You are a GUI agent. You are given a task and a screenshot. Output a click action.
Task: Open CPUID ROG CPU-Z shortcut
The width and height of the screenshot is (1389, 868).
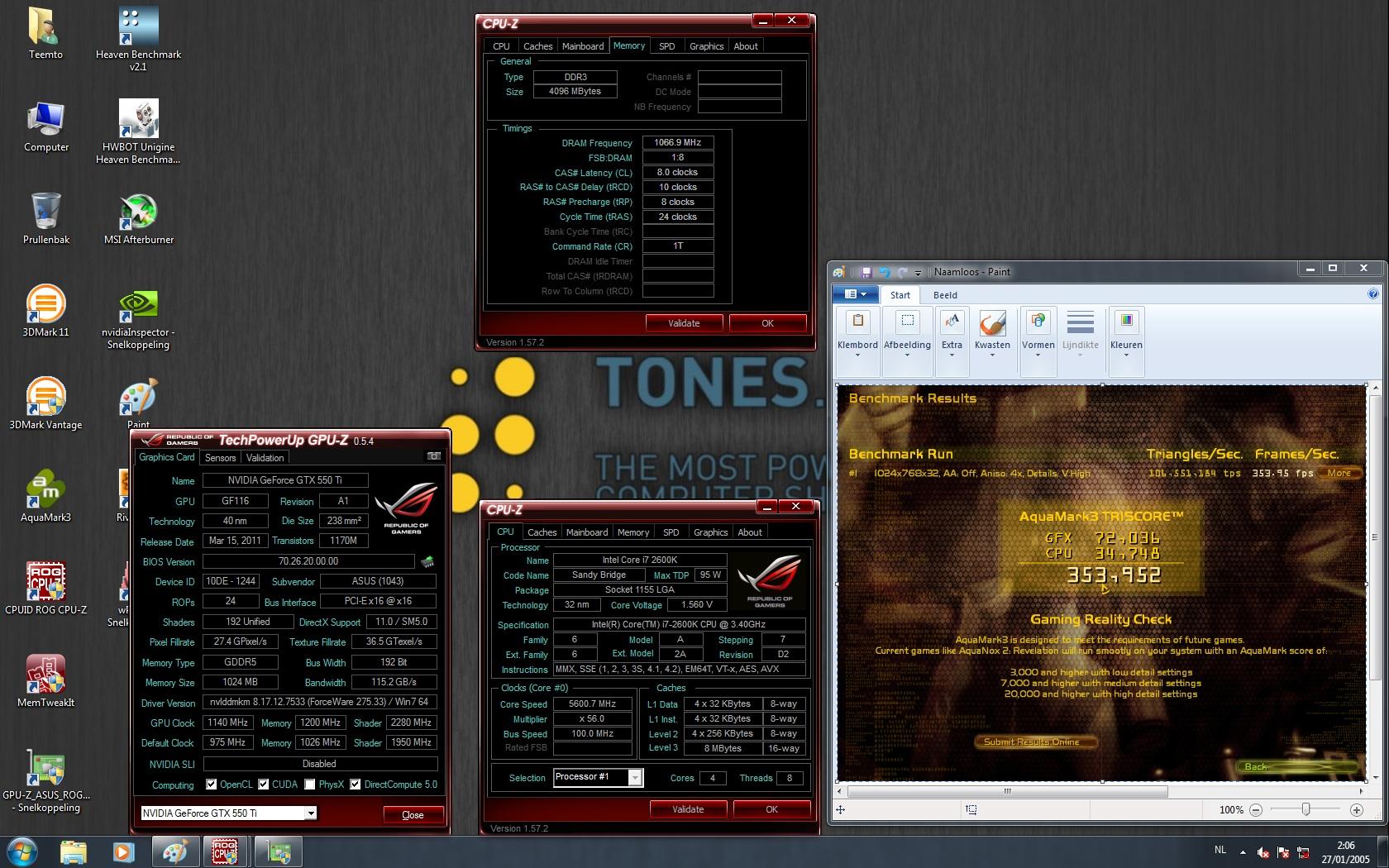pos(45,589)
